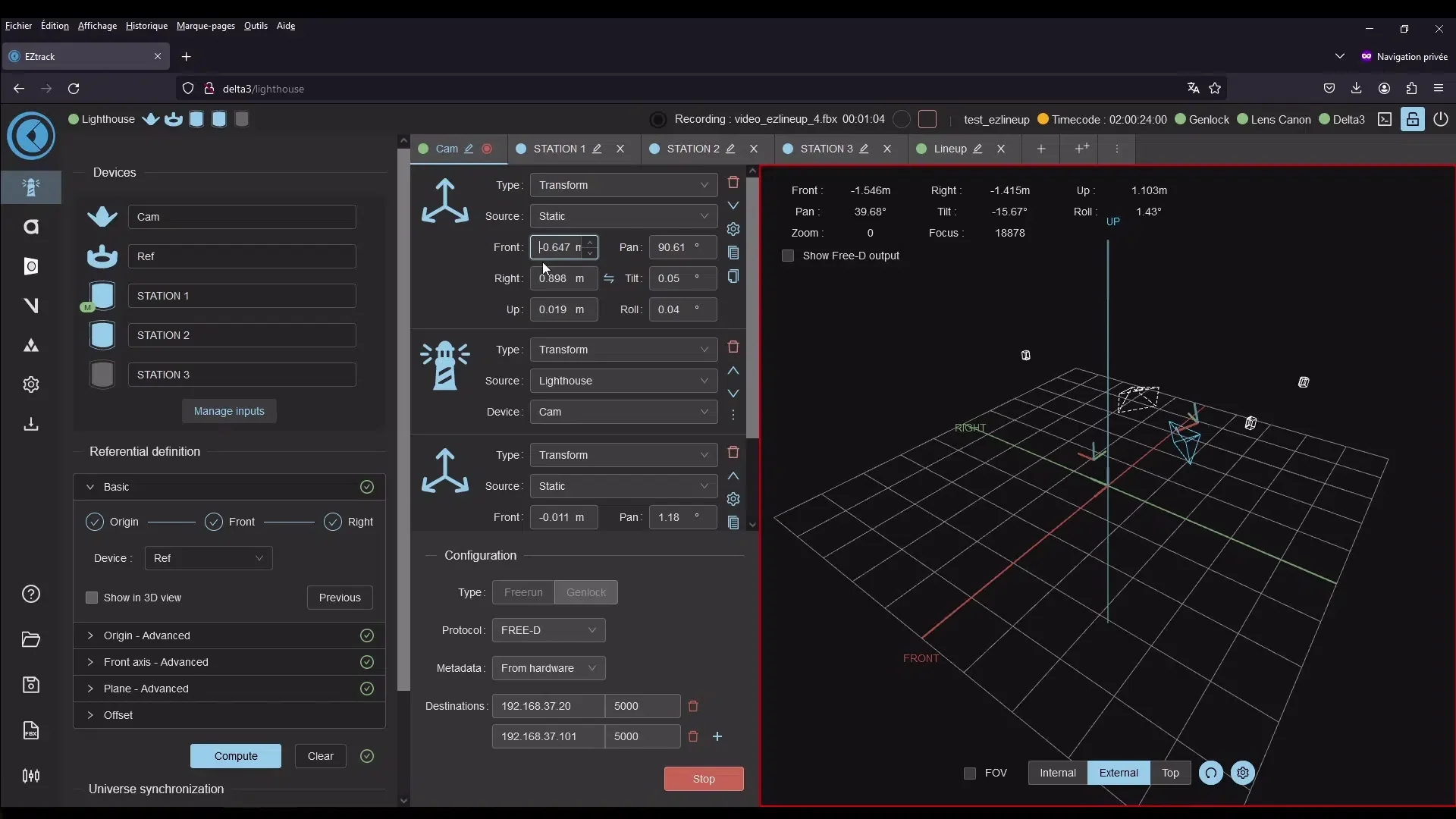Add a new destination with plus icon

pyautogui.click(x=717, y=736)
